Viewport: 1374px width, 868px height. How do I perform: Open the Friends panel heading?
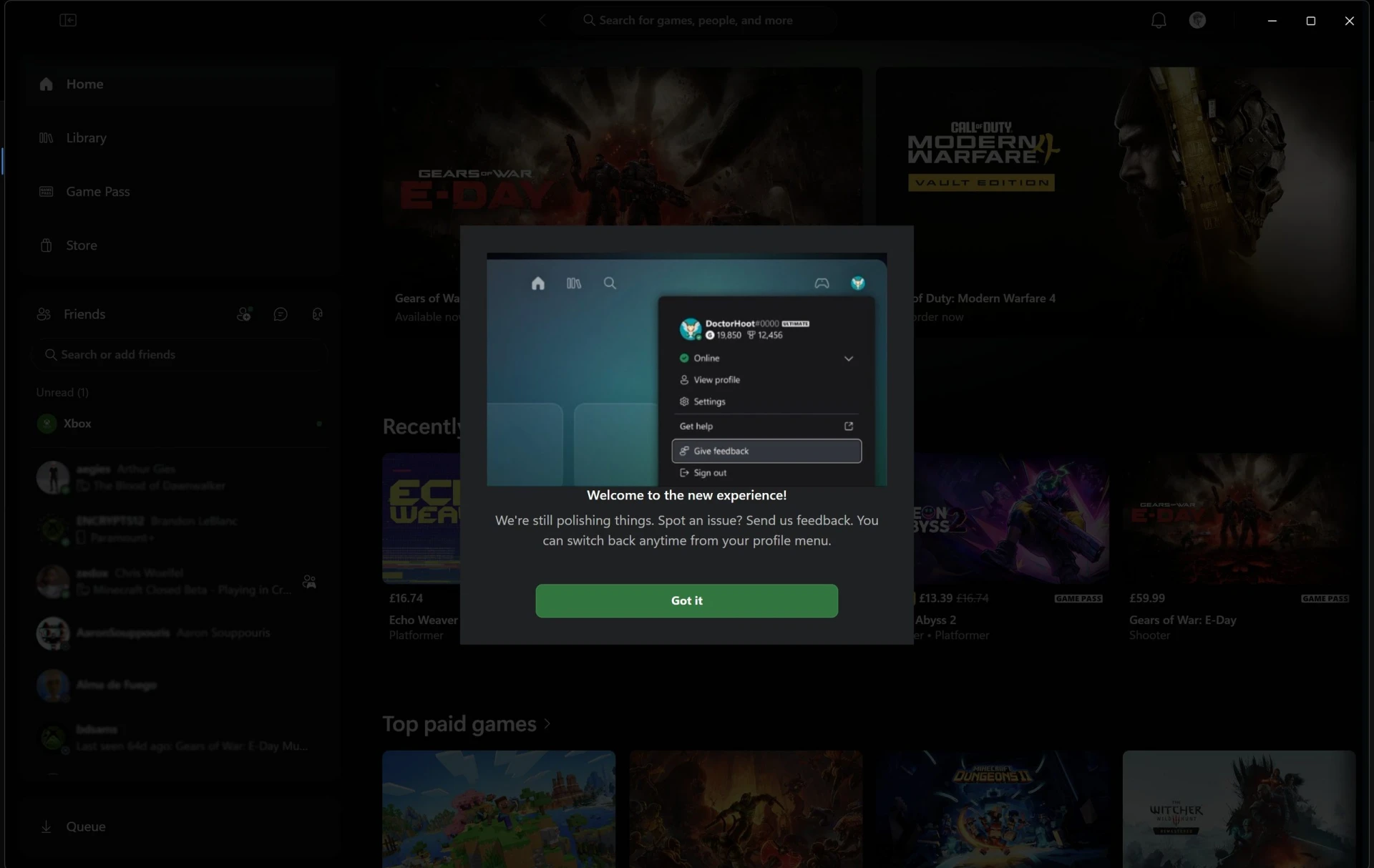pyautogui.click(x=84, y=314)
